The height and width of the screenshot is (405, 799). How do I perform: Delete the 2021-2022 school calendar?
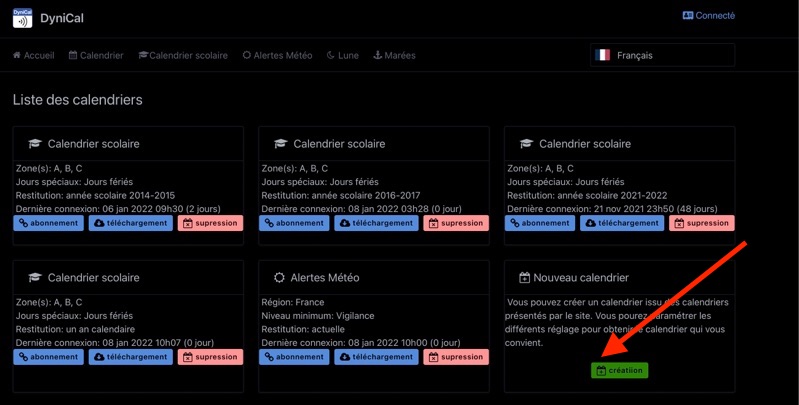click(x=701, y=223)
